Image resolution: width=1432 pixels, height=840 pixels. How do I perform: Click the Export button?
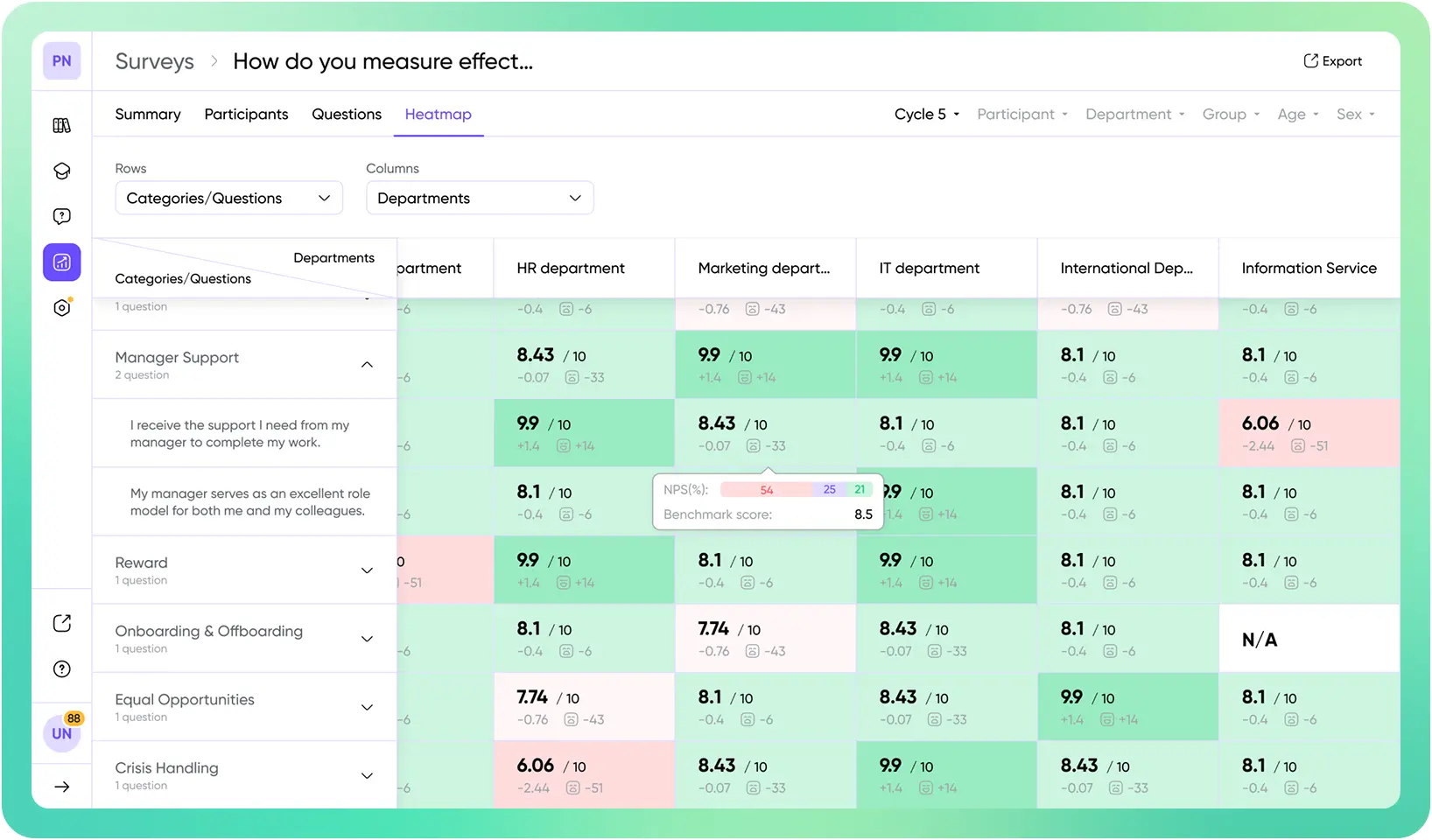[x=1332, y=61]
